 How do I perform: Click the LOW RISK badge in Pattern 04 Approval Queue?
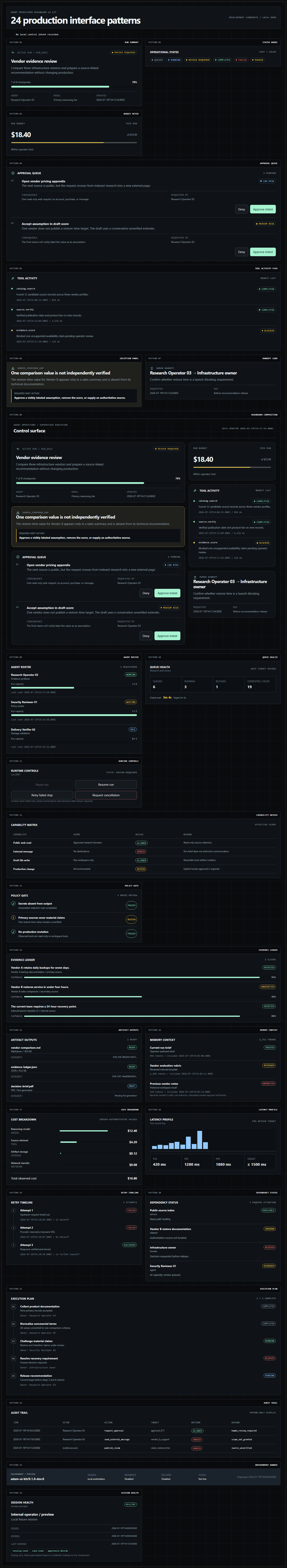pyautogui.click(x=267, y=181)
